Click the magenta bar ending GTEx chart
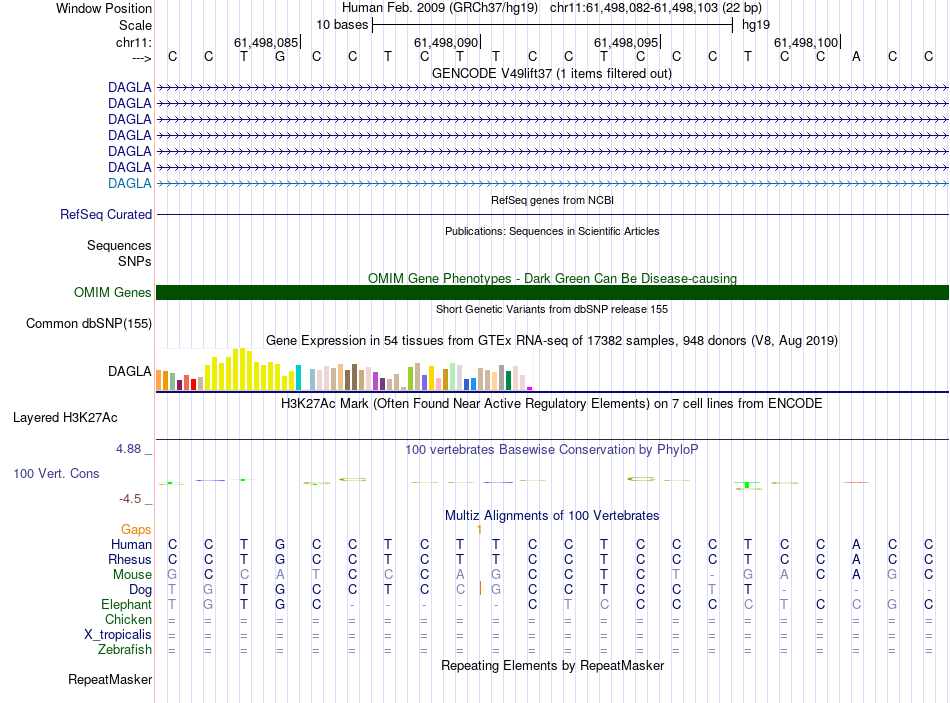 coord(530,388)
